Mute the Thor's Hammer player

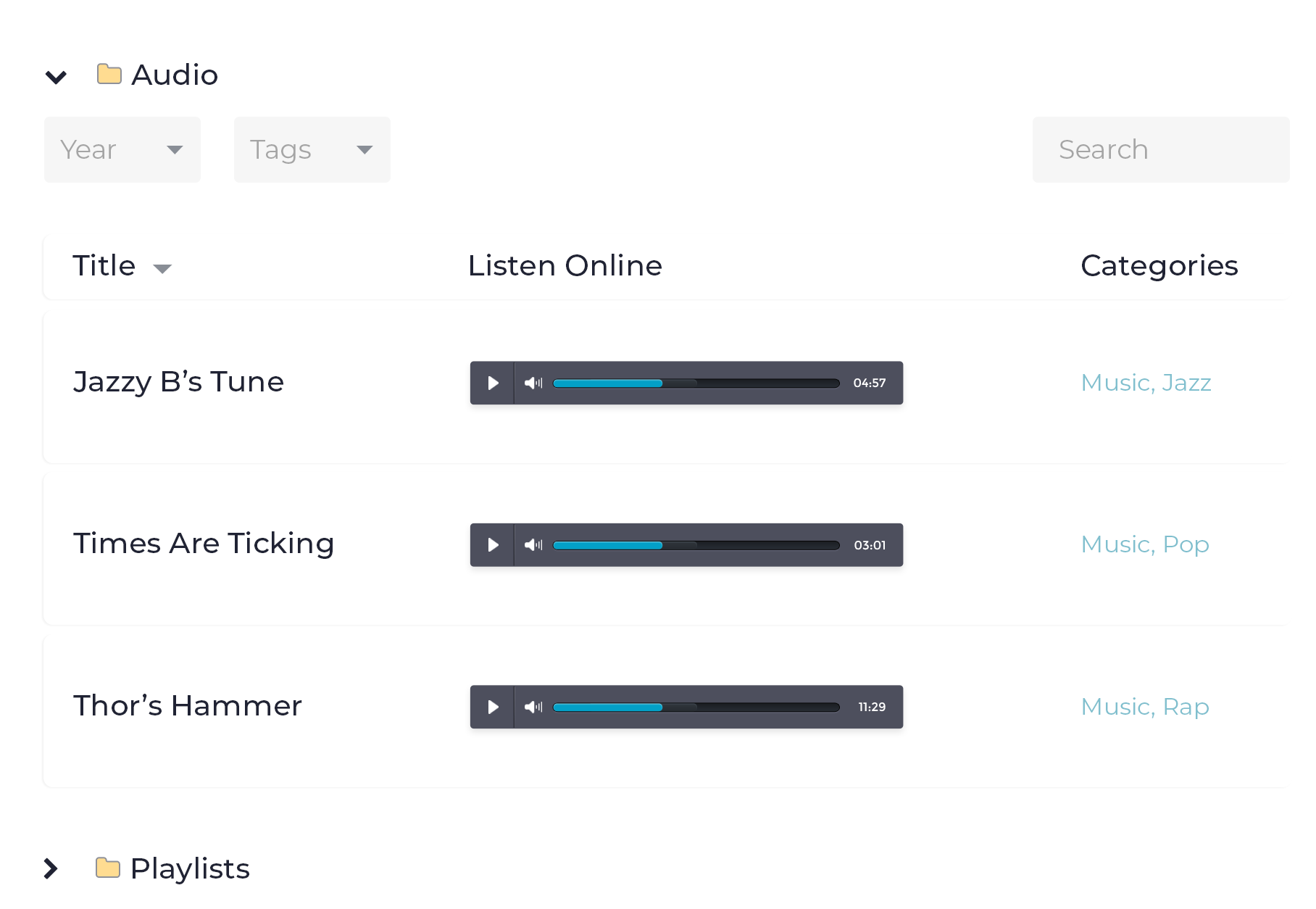click(x=533, y=707)
